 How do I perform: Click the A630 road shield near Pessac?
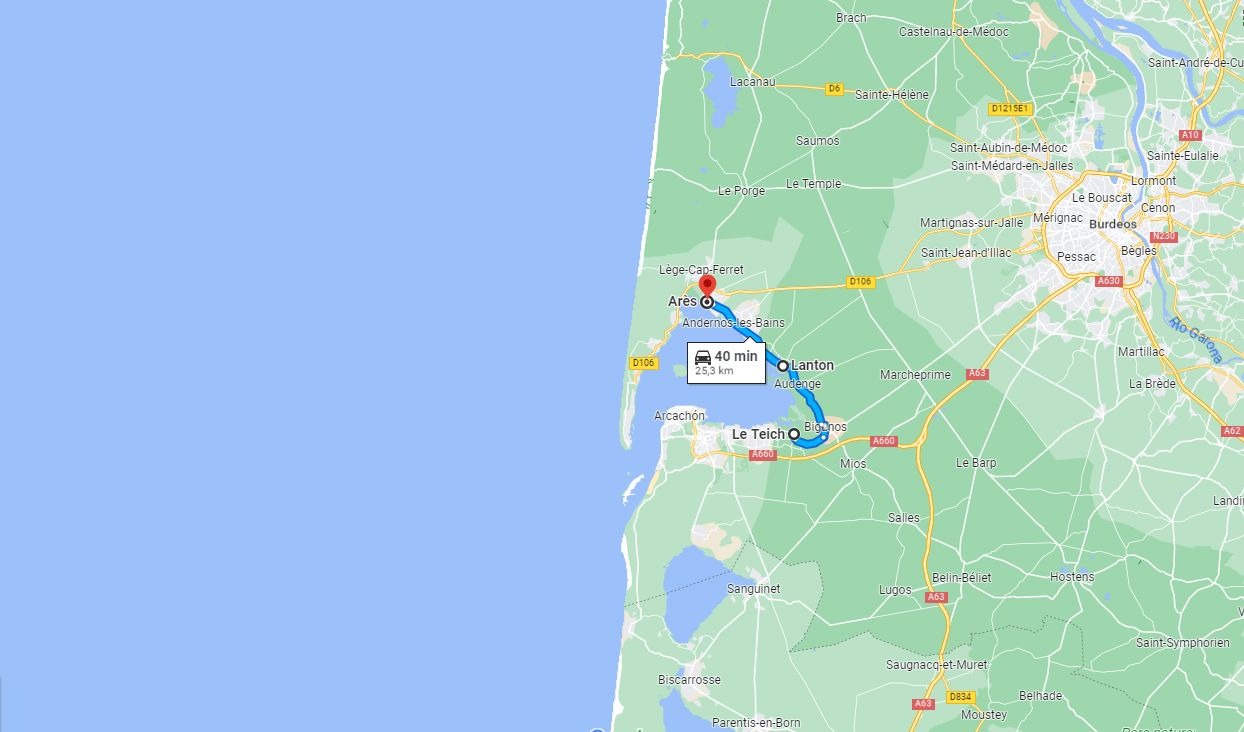[x=1108, y=281]
